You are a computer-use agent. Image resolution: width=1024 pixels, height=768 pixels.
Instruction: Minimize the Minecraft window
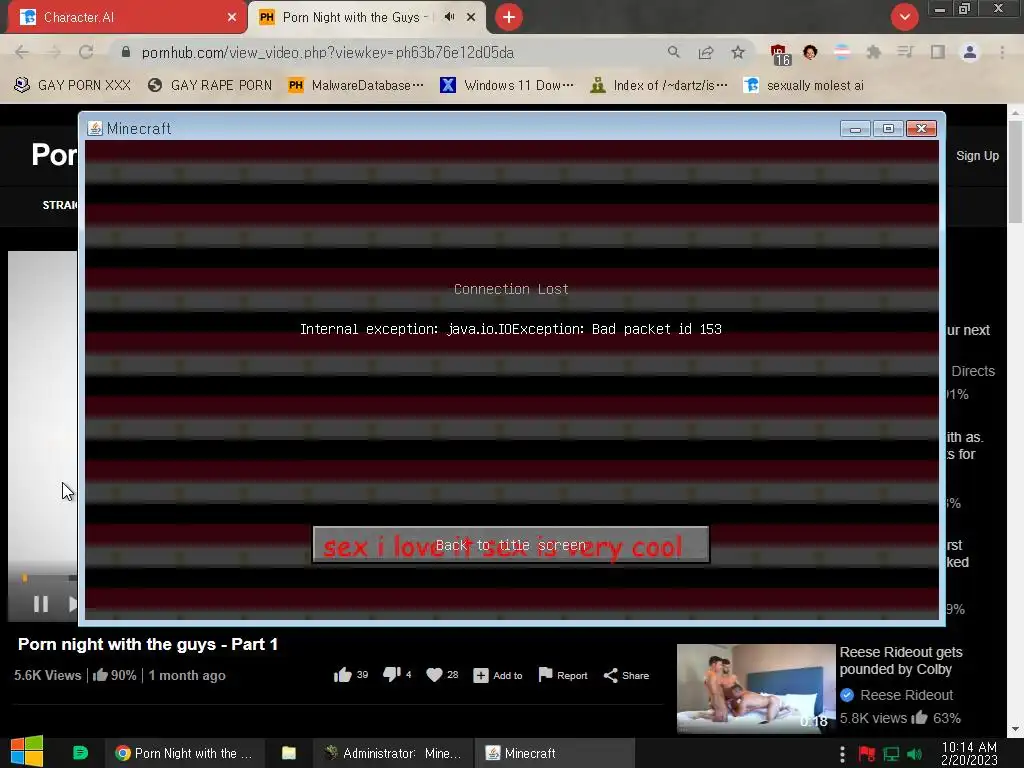click(x=855, y=129)
